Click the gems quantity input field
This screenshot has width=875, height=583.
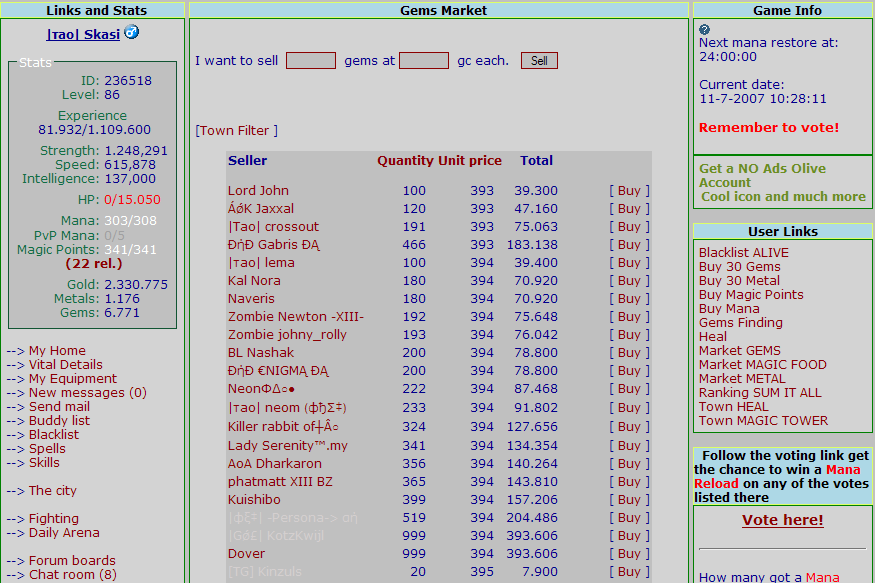coord(311,61)
